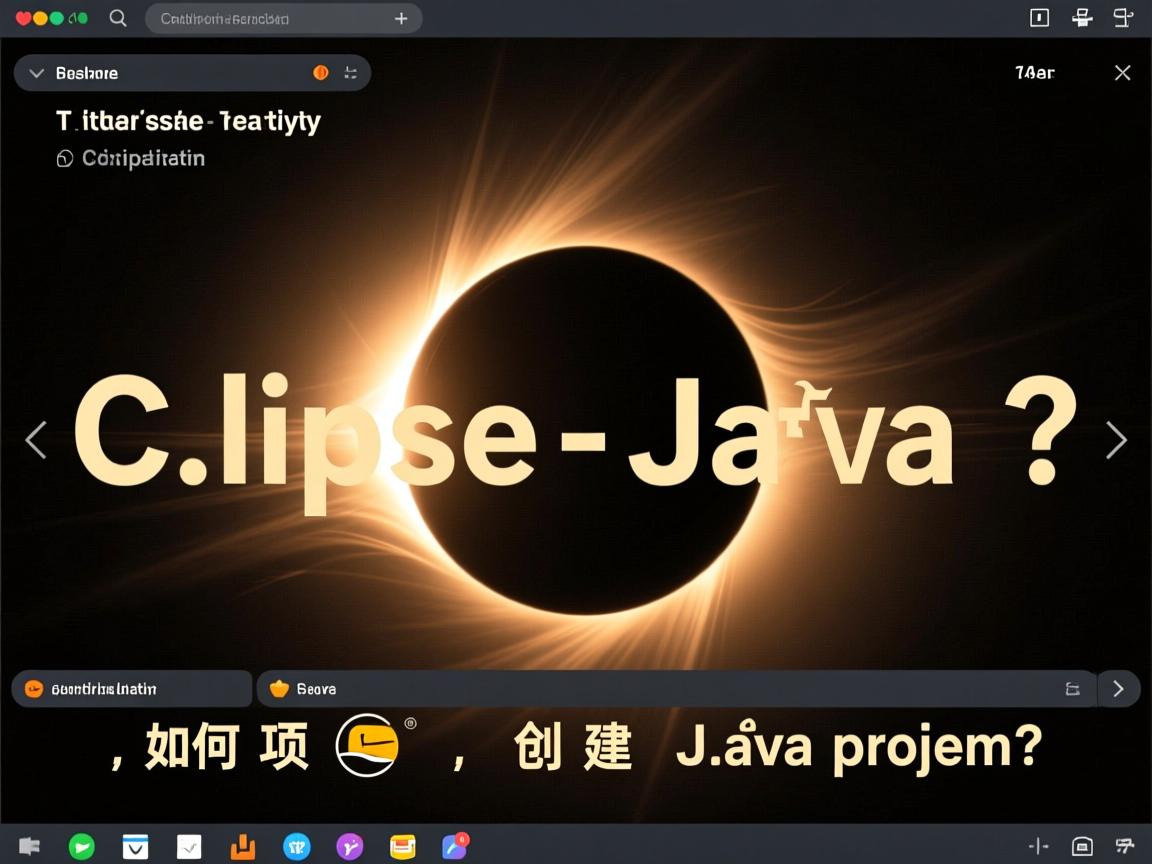Click the right navigation arrow on the image
Image resolution: width=1152 pixels, height=864 pixels.
1117,440
